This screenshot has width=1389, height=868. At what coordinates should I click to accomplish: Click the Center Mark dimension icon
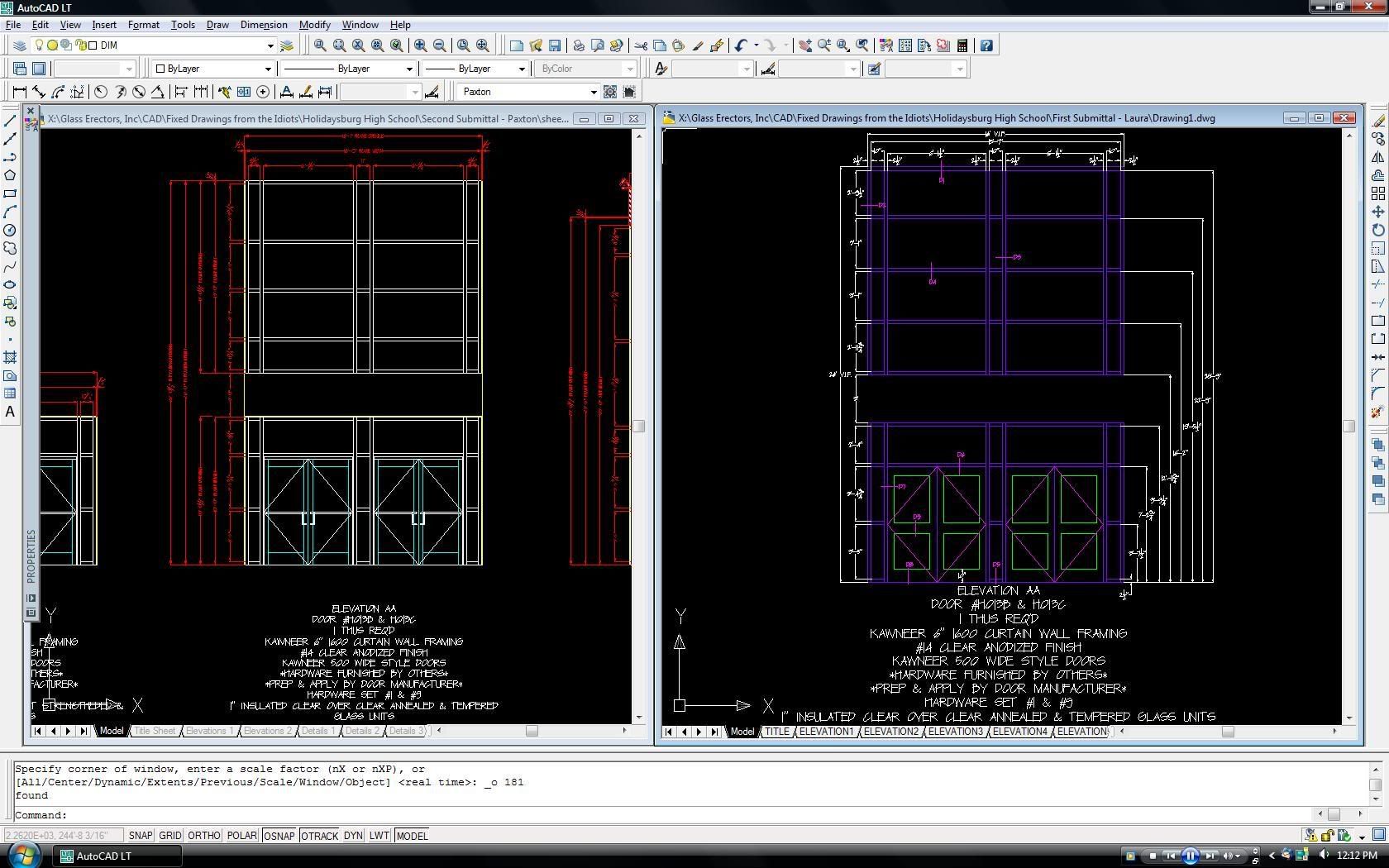pyautogui.click(x=263, y=92)
